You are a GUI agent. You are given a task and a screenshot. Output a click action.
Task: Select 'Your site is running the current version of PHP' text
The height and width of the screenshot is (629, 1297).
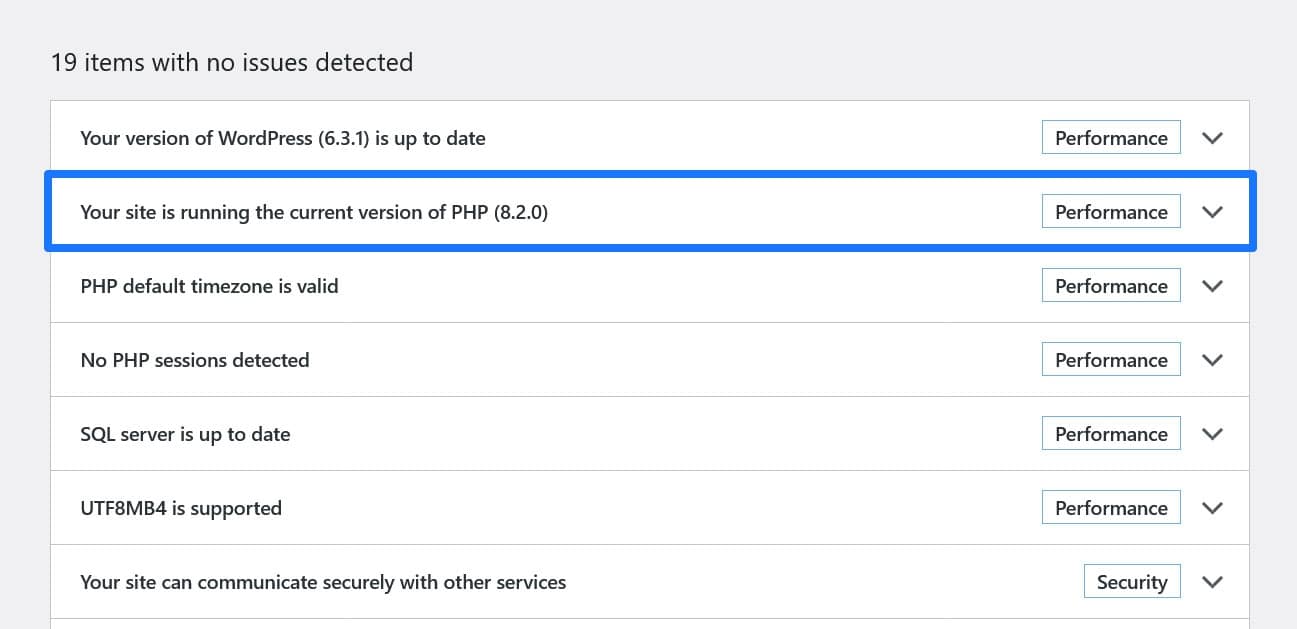coord(314,212)
